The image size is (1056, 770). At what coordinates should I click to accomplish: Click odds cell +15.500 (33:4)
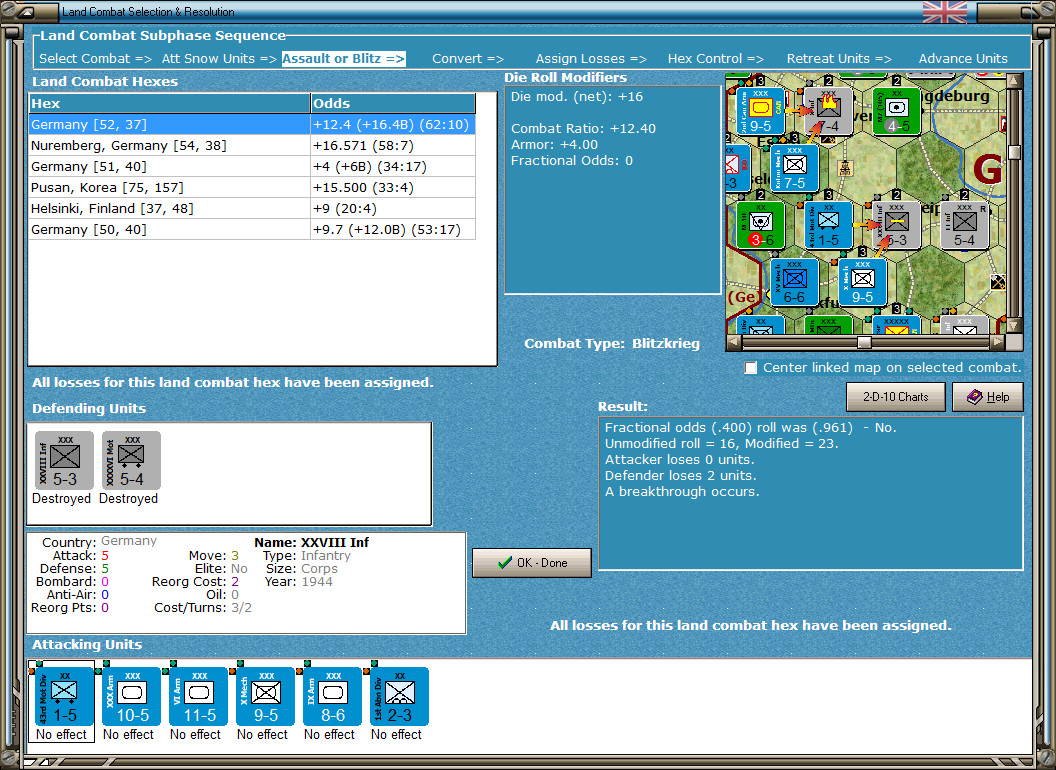pos(393,187)
